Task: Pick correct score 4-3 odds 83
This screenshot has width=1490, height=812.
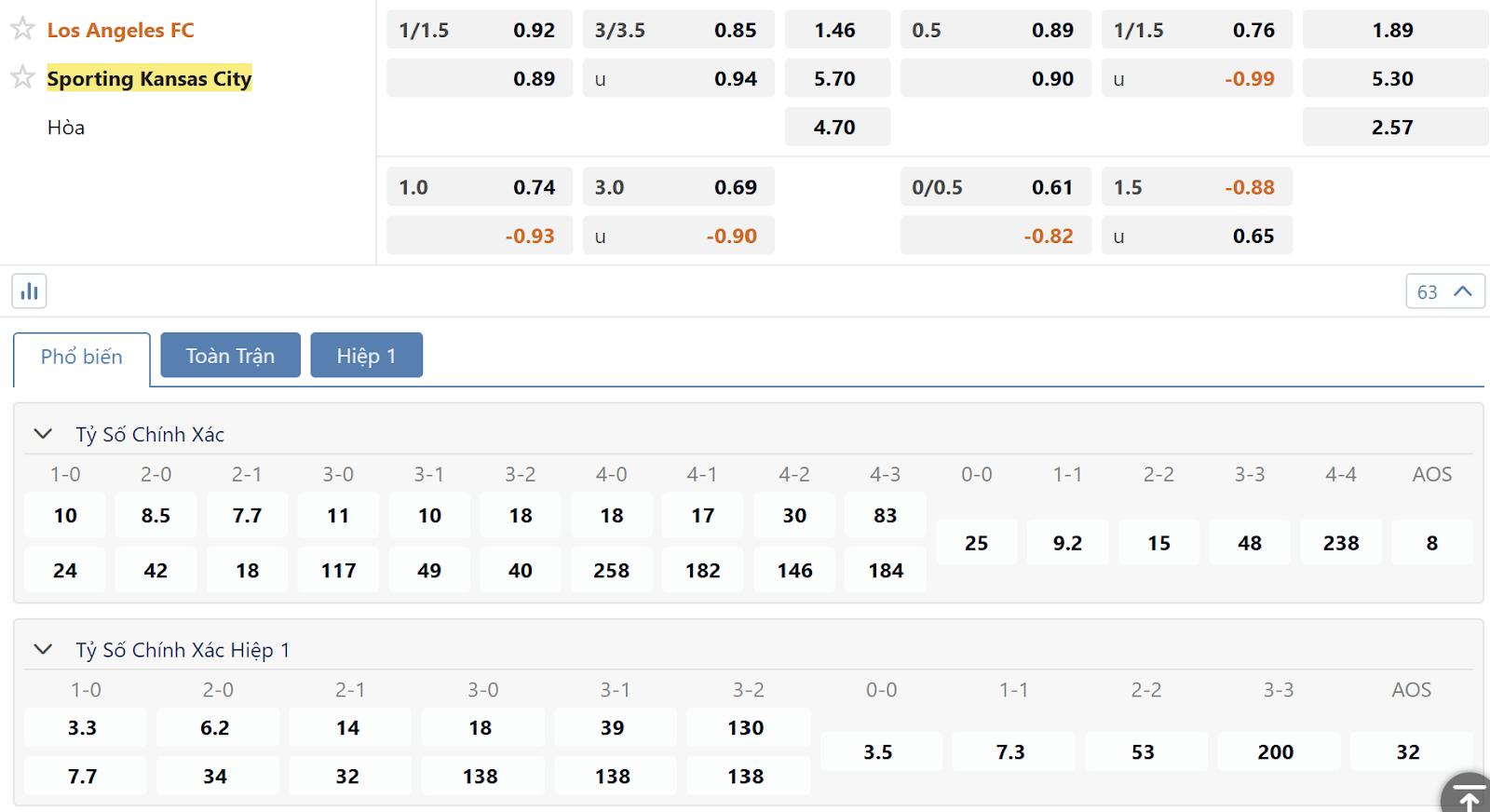Action: (x=886, y=515)
